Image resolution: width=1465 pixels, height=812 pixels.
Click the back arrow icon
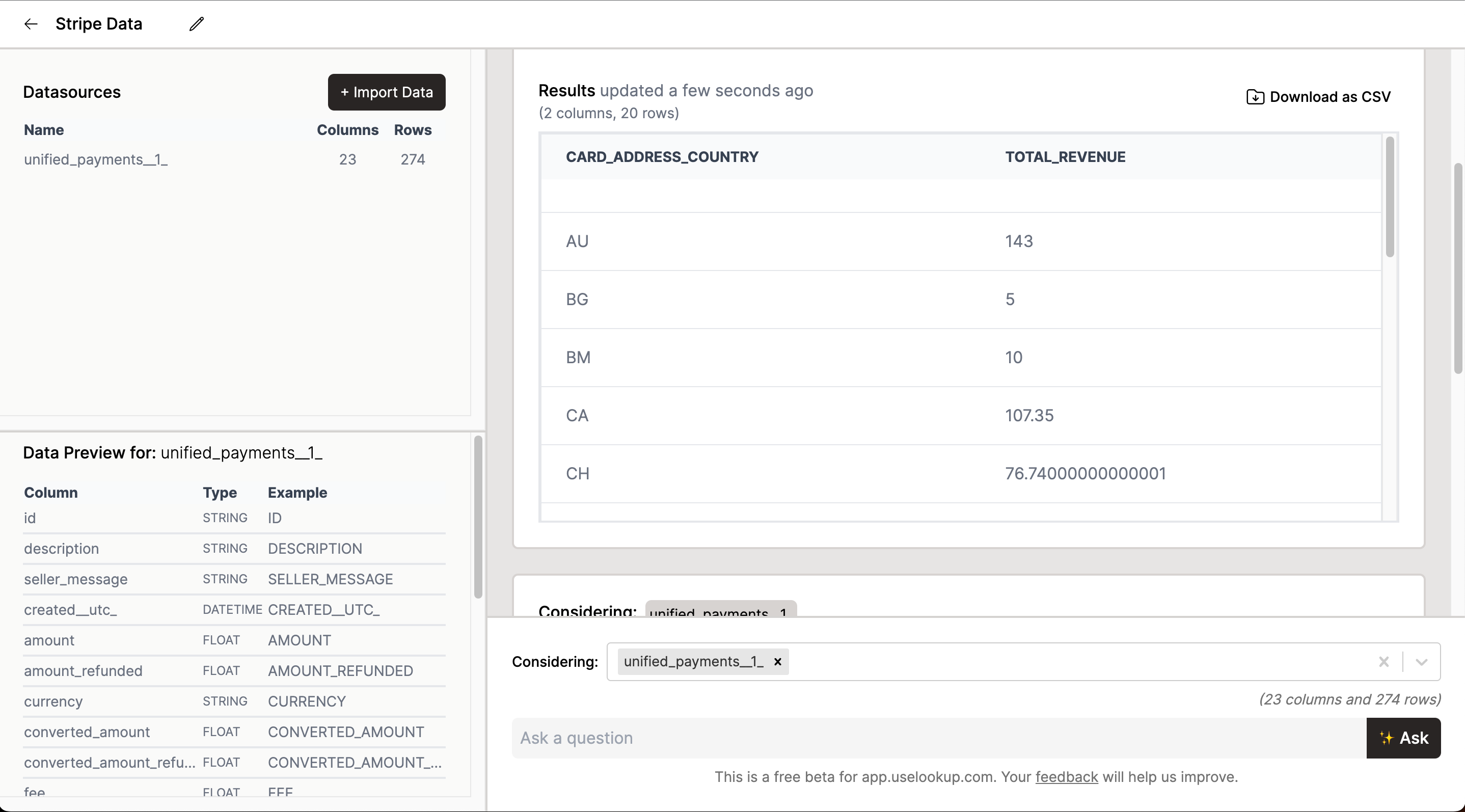coord(31,24)
